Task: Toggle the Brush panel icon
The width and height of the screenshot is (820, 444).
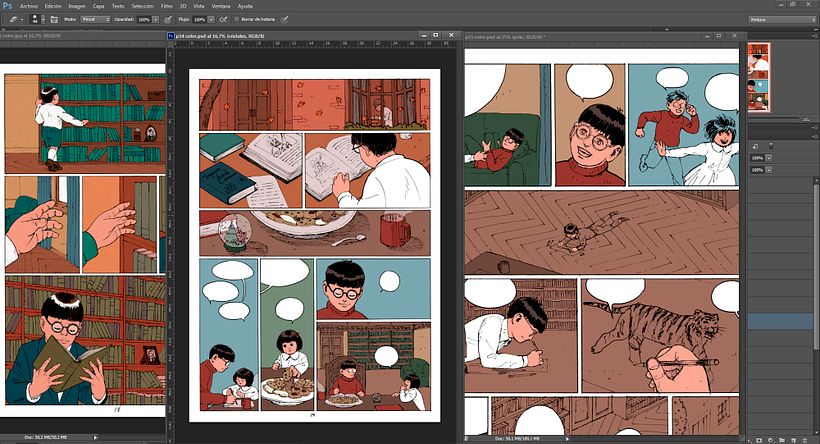Action: point(54,19)
